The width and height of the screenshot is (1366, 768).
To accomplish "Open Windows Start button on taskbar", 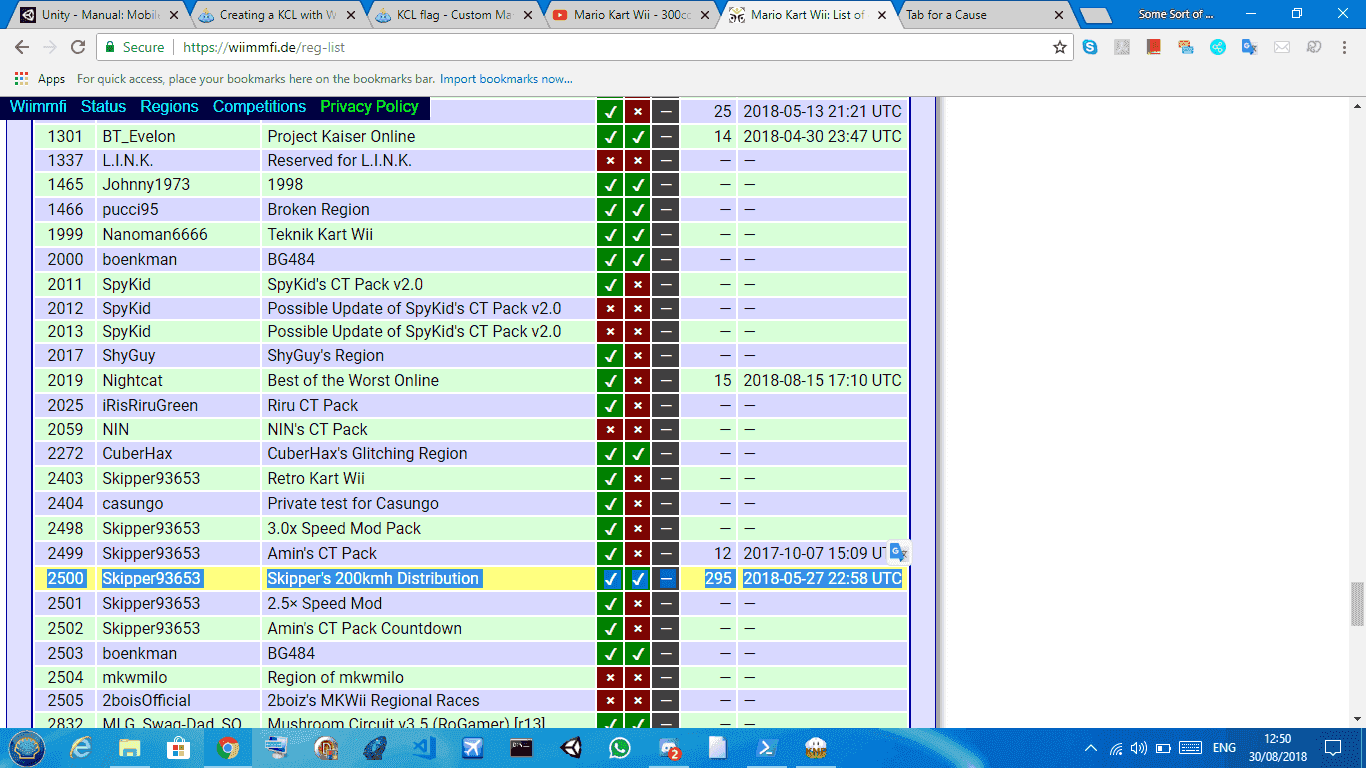I will [x=27, y=748].
